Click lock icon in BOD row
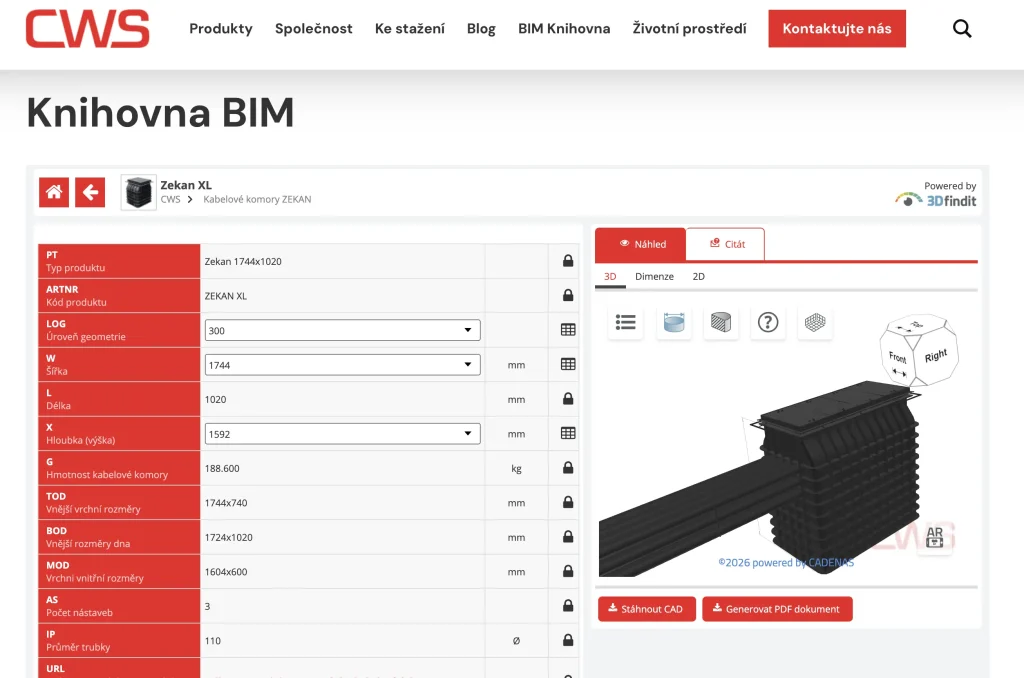This screenshot has height=678, width=1024. click(x=568, y=536)
